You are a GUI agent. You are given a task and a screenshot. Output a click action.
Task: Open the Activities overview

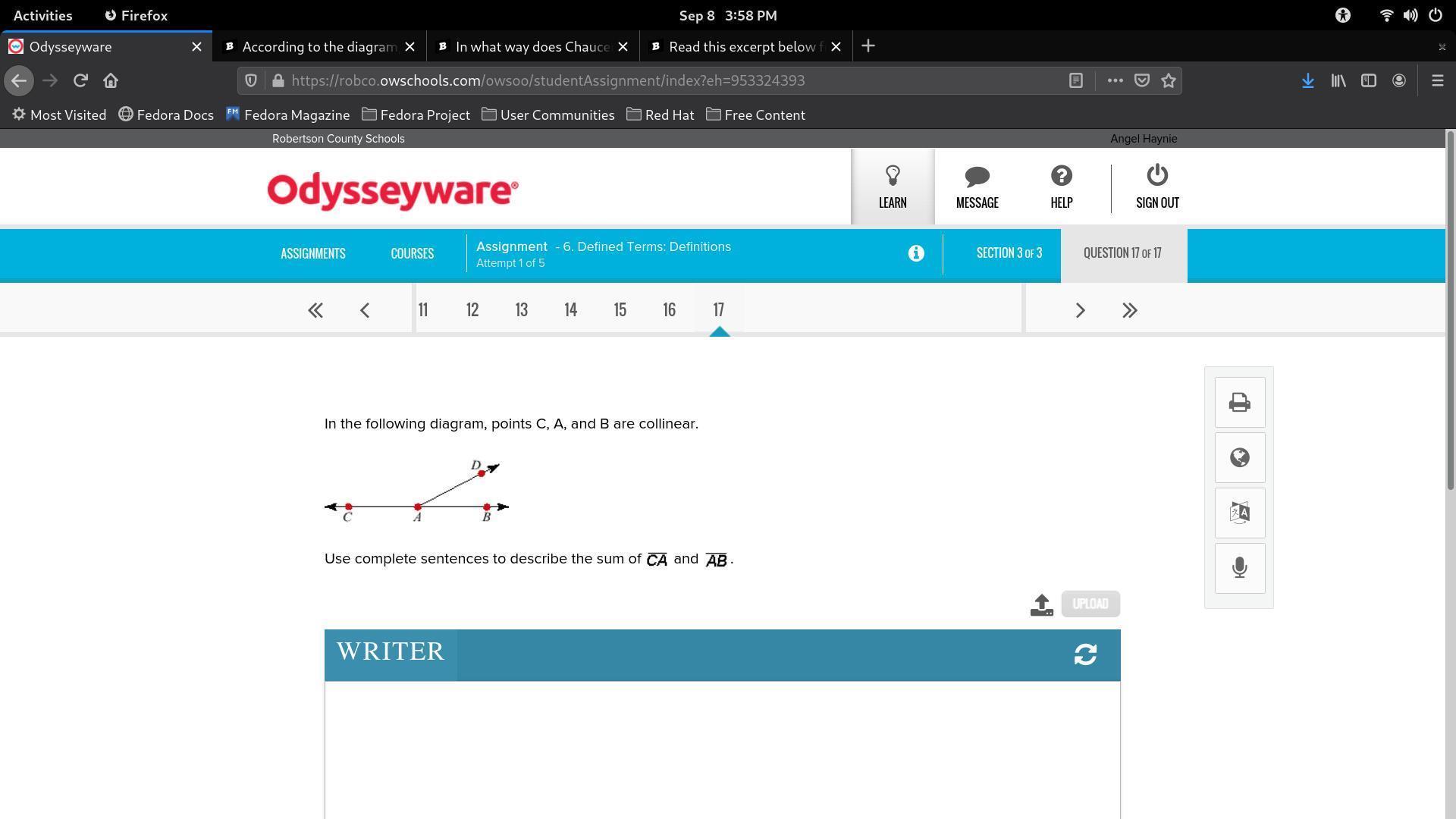click(43, 15)
